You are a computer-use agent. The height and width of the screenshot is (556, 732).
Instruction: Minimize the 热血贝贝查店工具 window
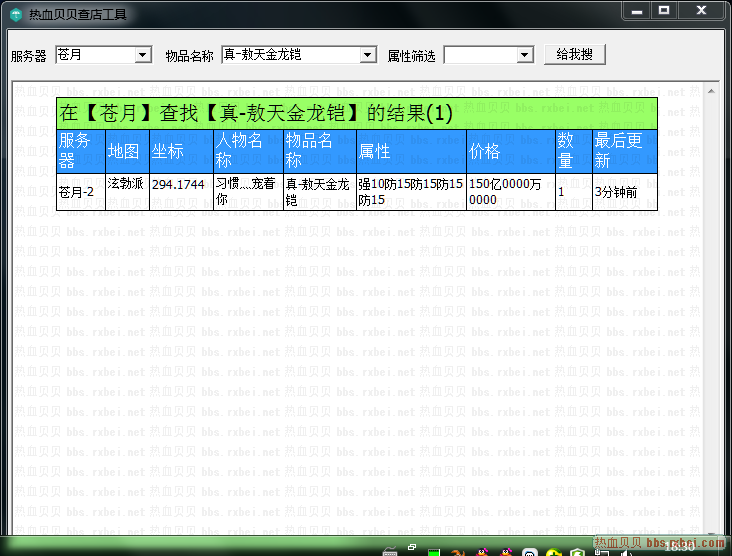pyautogui.click(x=637, y=11)
